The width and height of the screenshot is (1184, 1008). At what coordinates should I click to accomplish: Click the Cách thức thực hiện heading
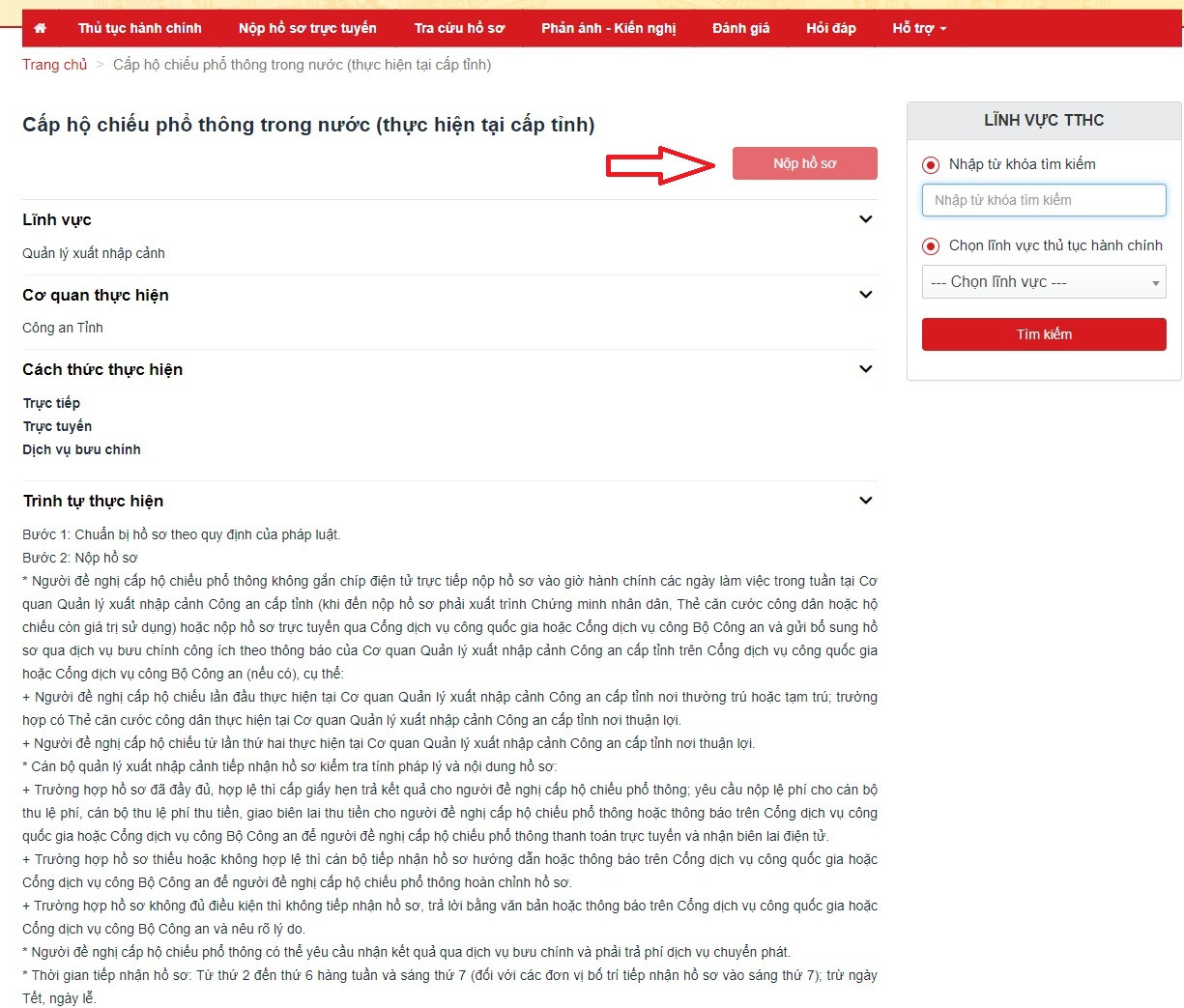point(102,370)
